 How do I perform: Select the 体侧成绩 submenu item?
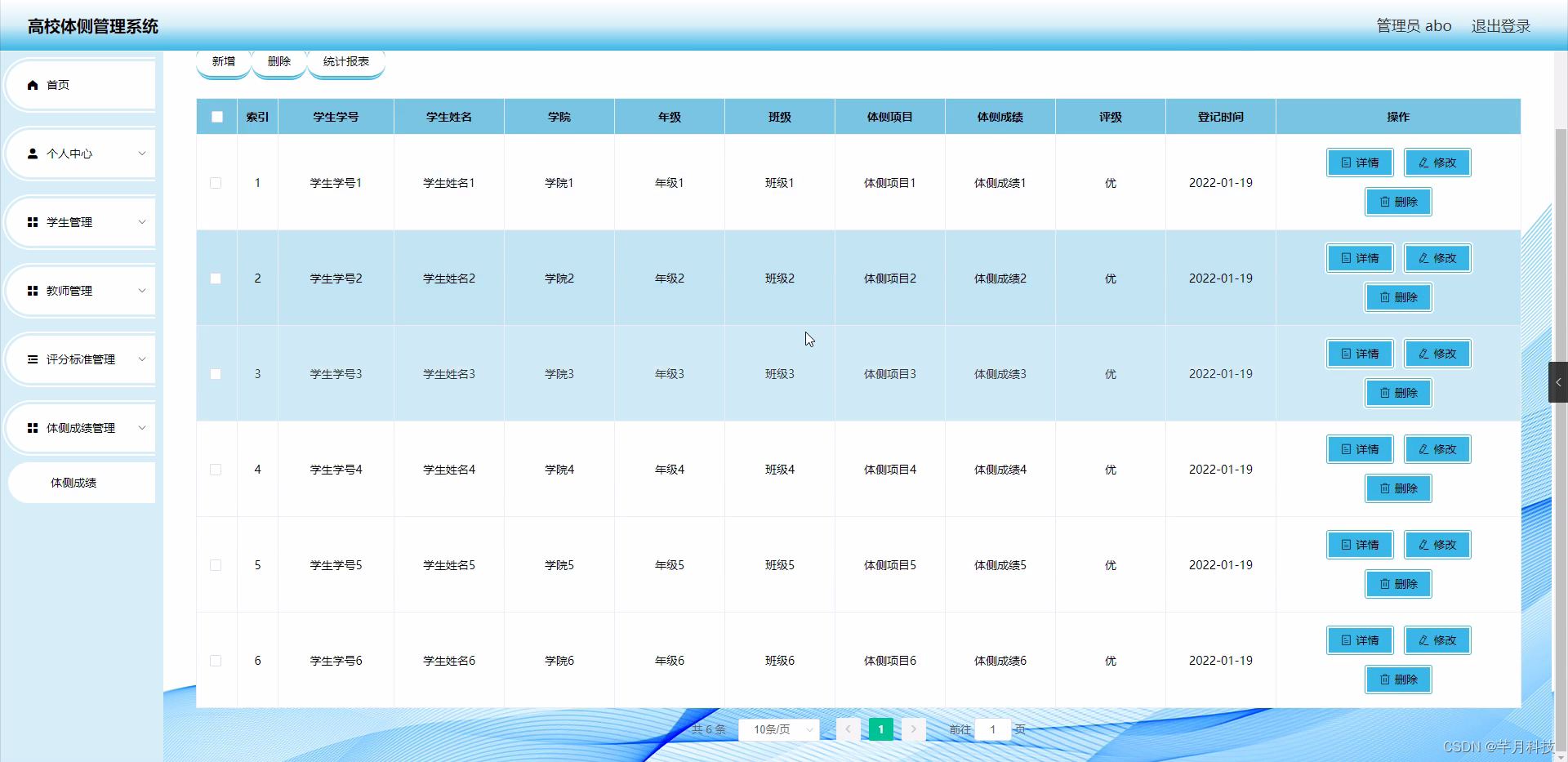click(x=74, y=483)
